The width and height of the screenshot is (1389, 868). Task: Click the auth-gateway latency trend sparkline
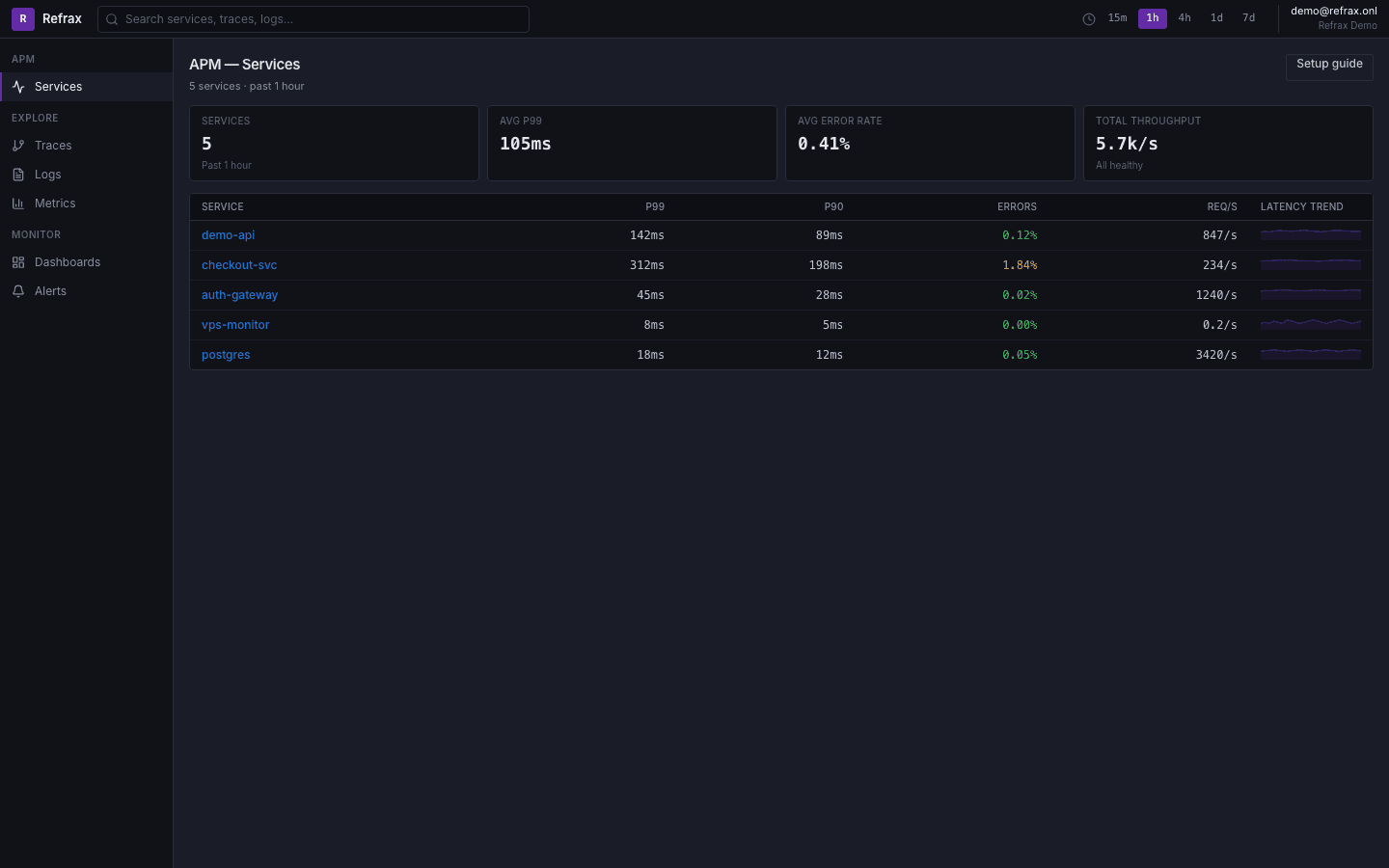[1311, 294]
